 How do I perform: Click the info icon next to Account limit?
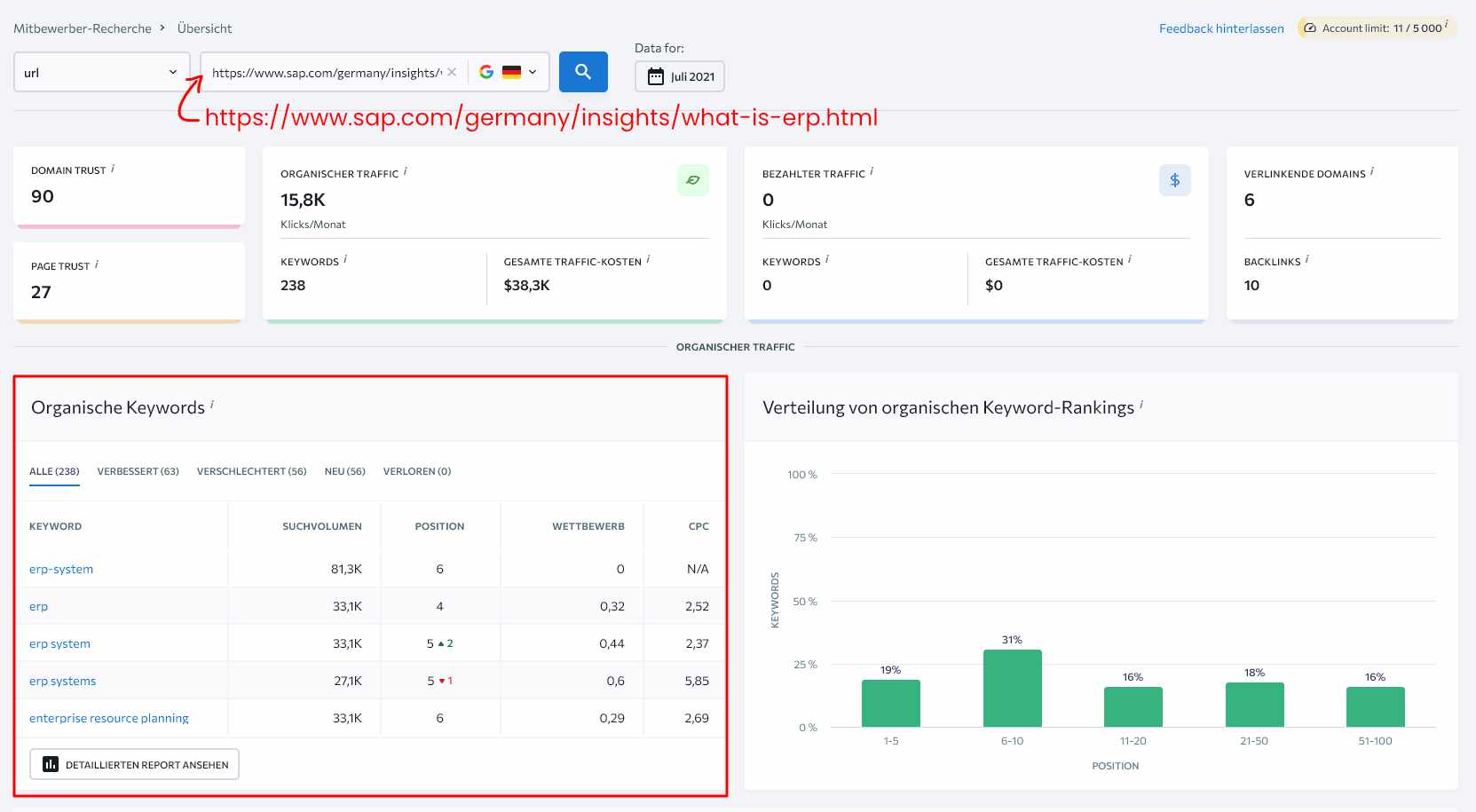1447,25
